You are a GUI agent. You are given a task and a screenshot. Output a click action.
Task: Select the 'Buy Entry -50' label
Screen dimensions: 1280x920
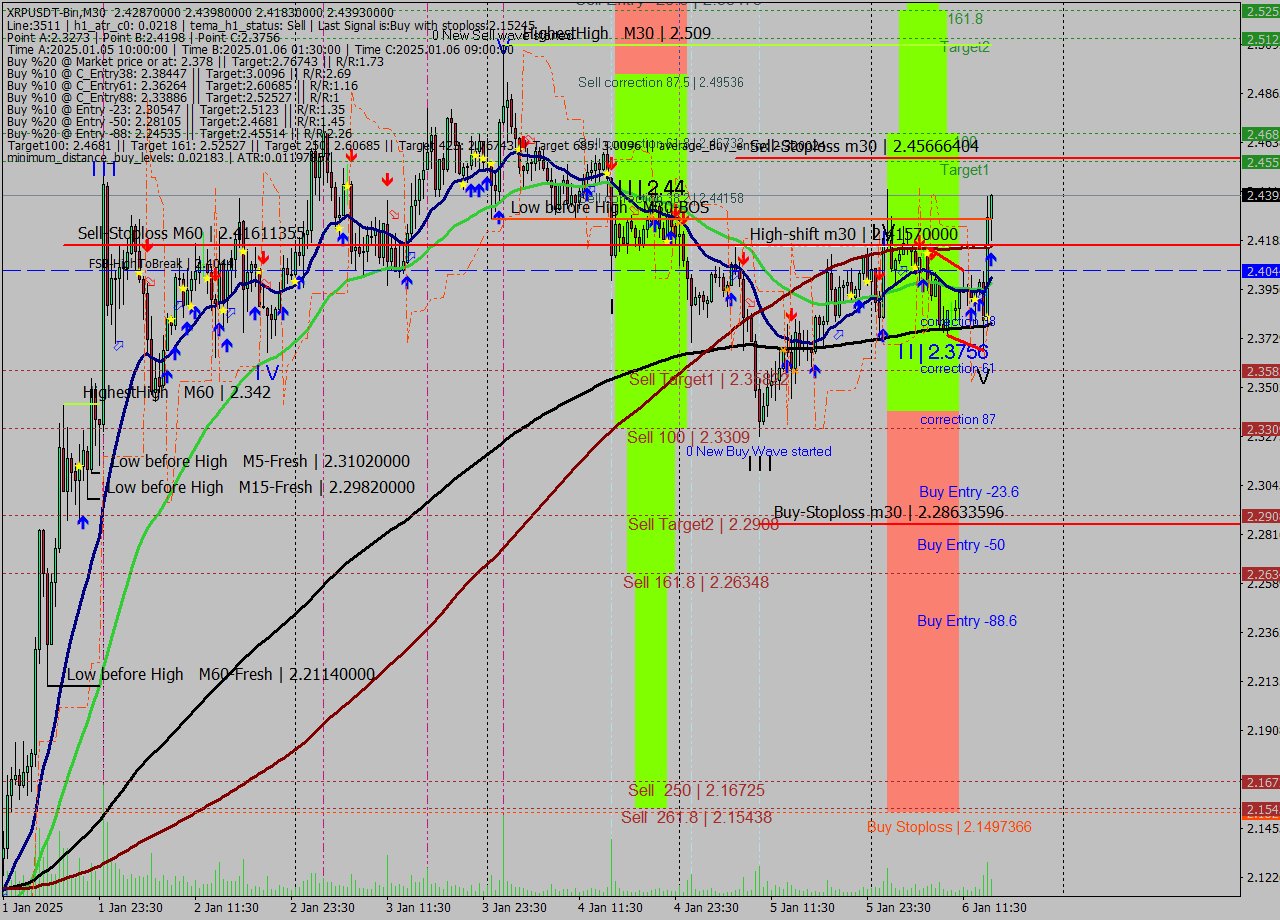click(x=961, y=545)
